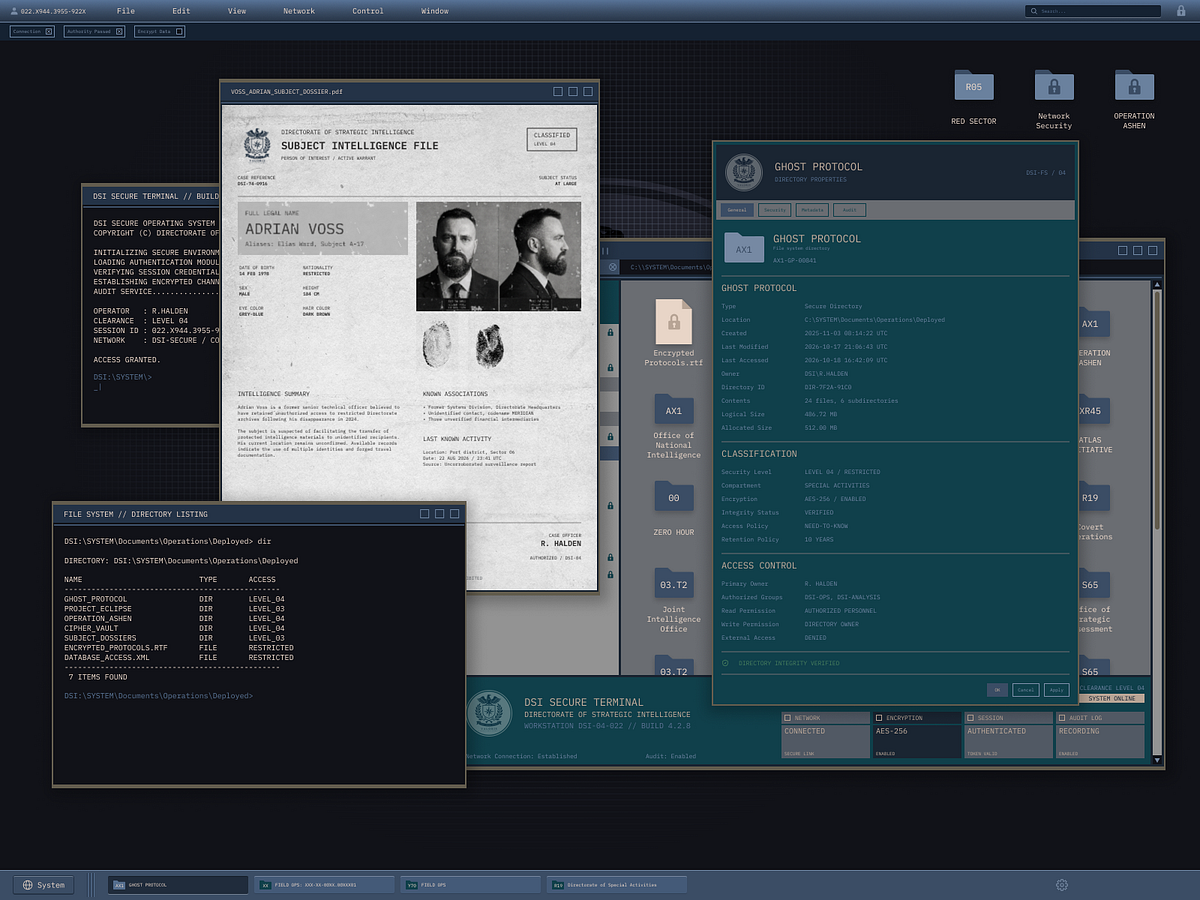Click the CONNECTED network status tile
The width and height of the screenshot is (1200, 900).
825,741
